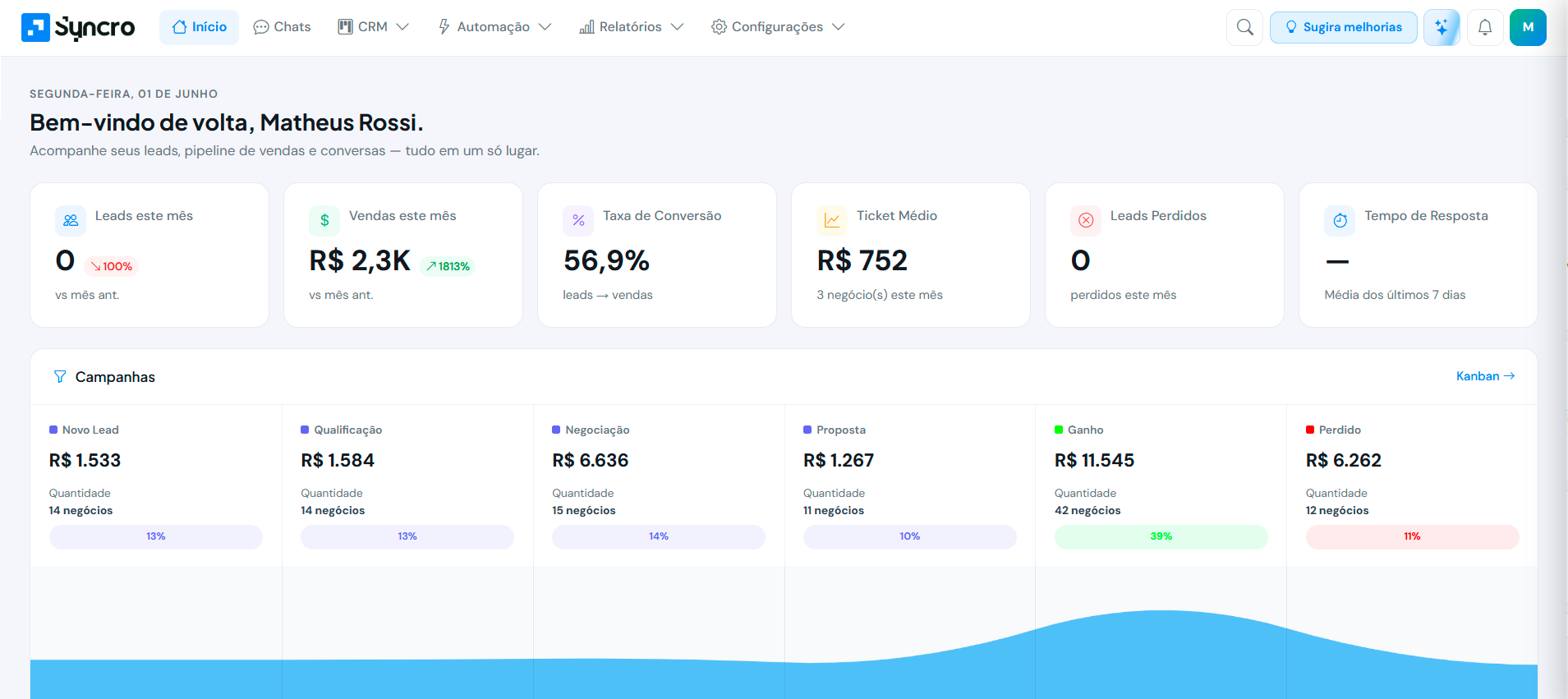Go to the Início tab
1568x699 pixels.
point(199,27)
